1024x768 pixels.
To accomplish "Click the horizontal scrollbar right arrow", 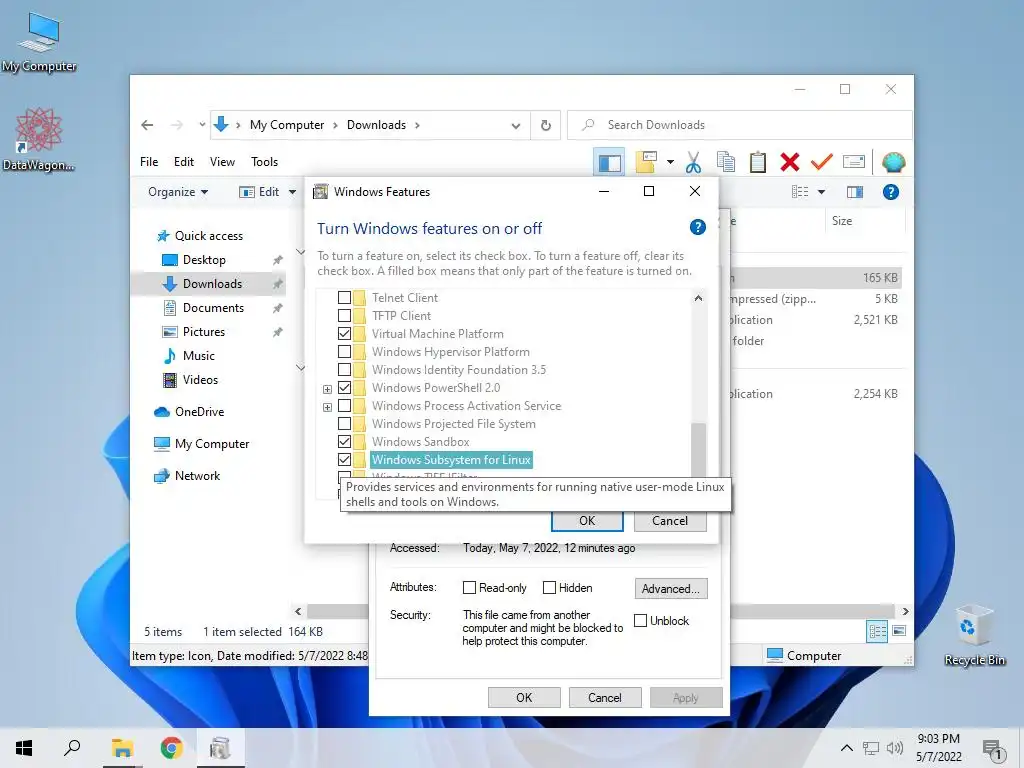I will tap(905, 611).
